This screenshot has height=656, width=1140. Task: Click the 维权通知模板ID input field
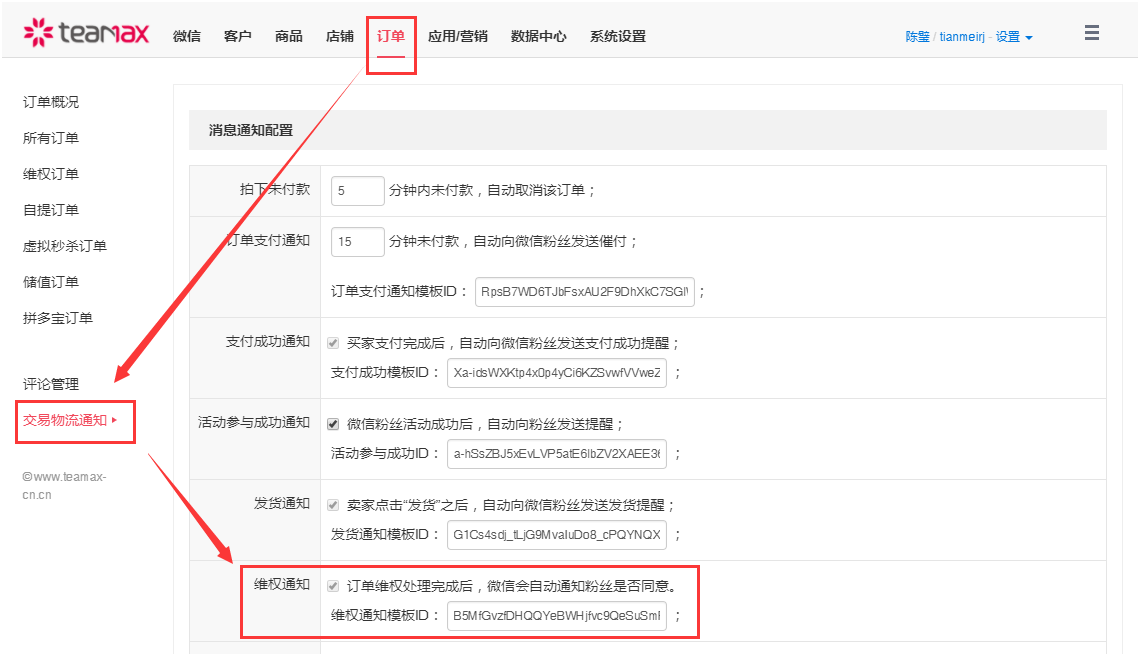556,616
